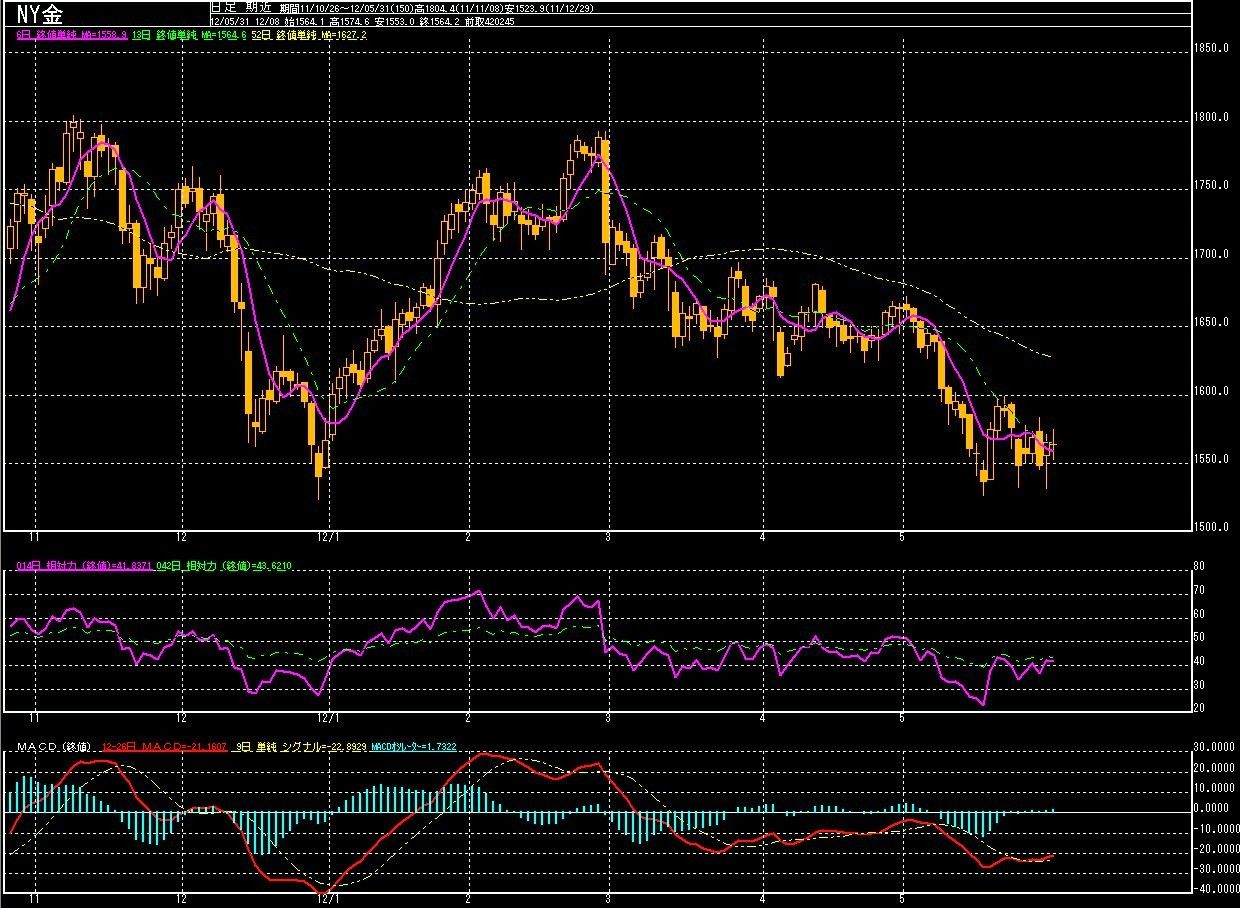Click the 1650.0 price axis label

click(1211, 322)
